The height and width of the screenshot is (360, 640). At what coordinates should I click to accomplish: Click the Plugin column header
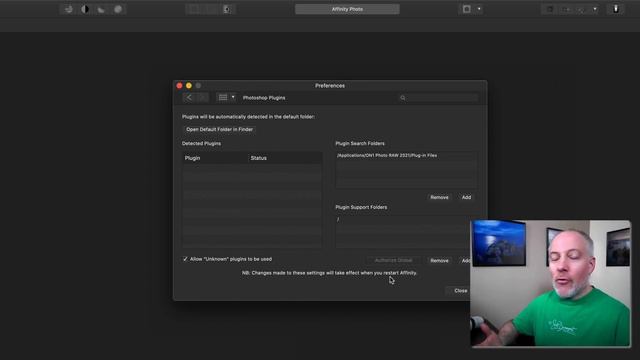click(215, 158)
